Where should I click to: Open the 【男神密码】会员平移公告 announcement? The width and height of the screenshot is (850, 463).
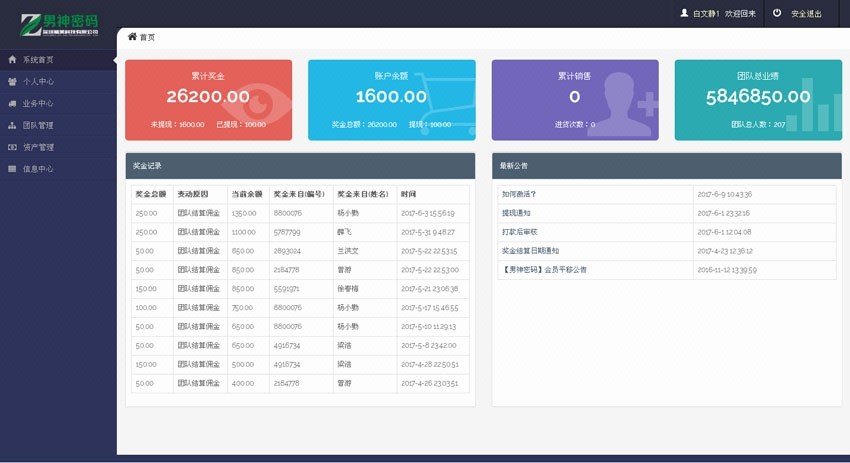click(x=544, y=269)
